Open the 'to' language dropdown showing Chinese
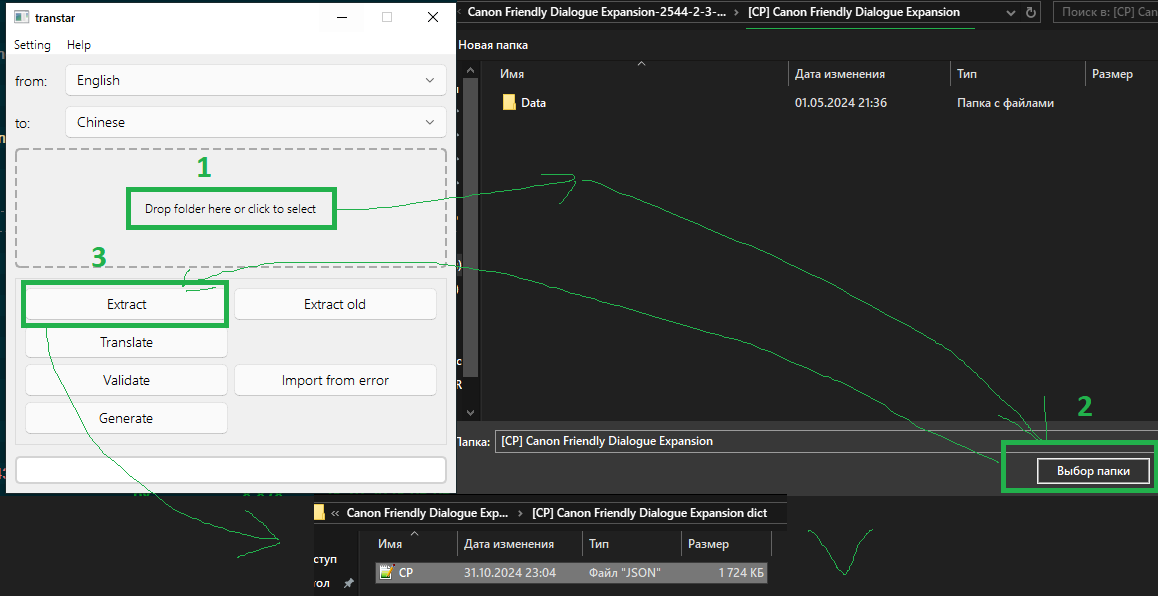The height and width of the screenshot is (596, 1158). (255, 122)
